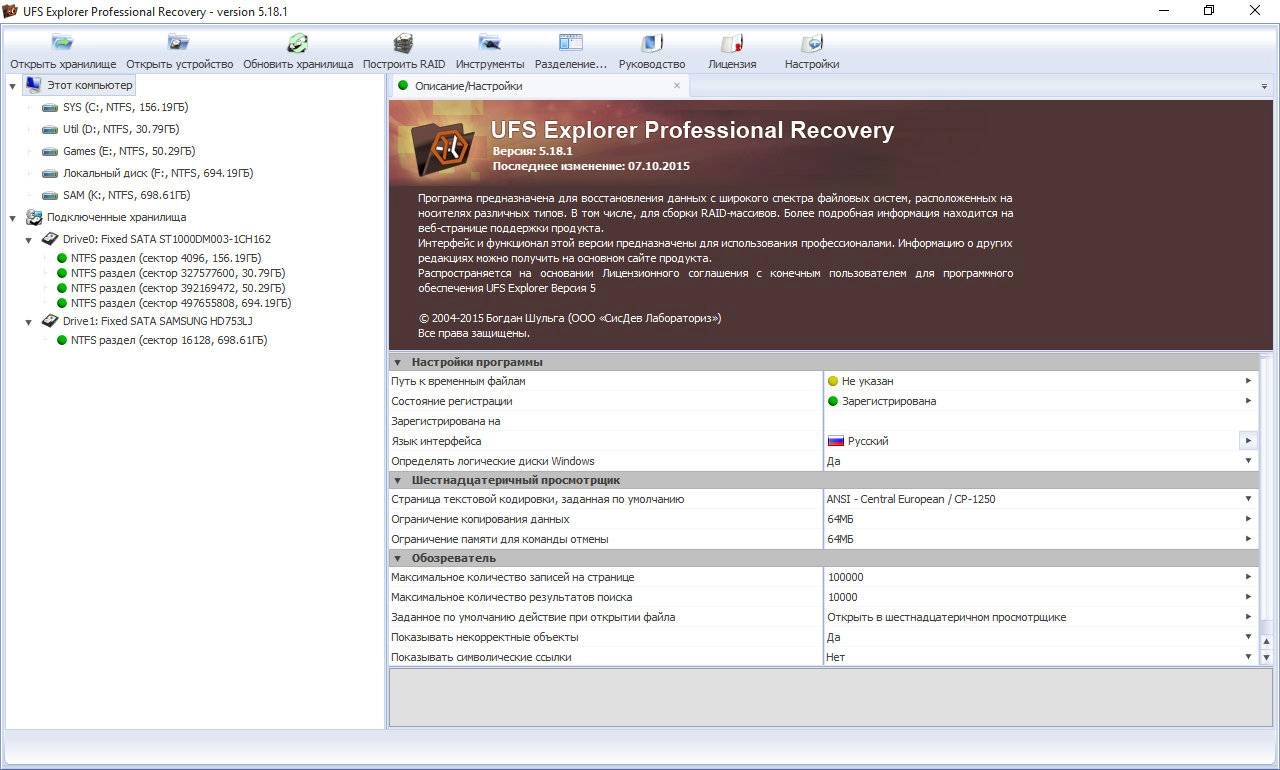Image resolution: width=1280 pixels, height=770 pixels.
Task: Click the 100000 records per page value
Action: [845, 577]
